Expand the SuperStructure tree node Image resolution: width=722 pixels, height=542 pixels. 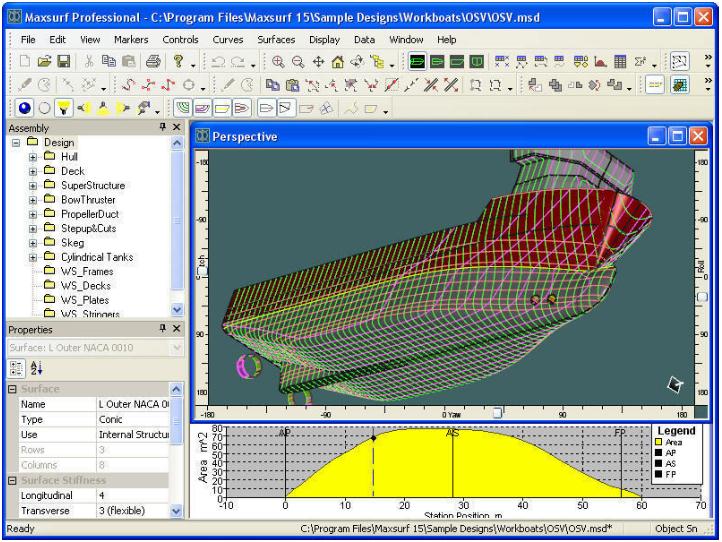coord(32,185)
